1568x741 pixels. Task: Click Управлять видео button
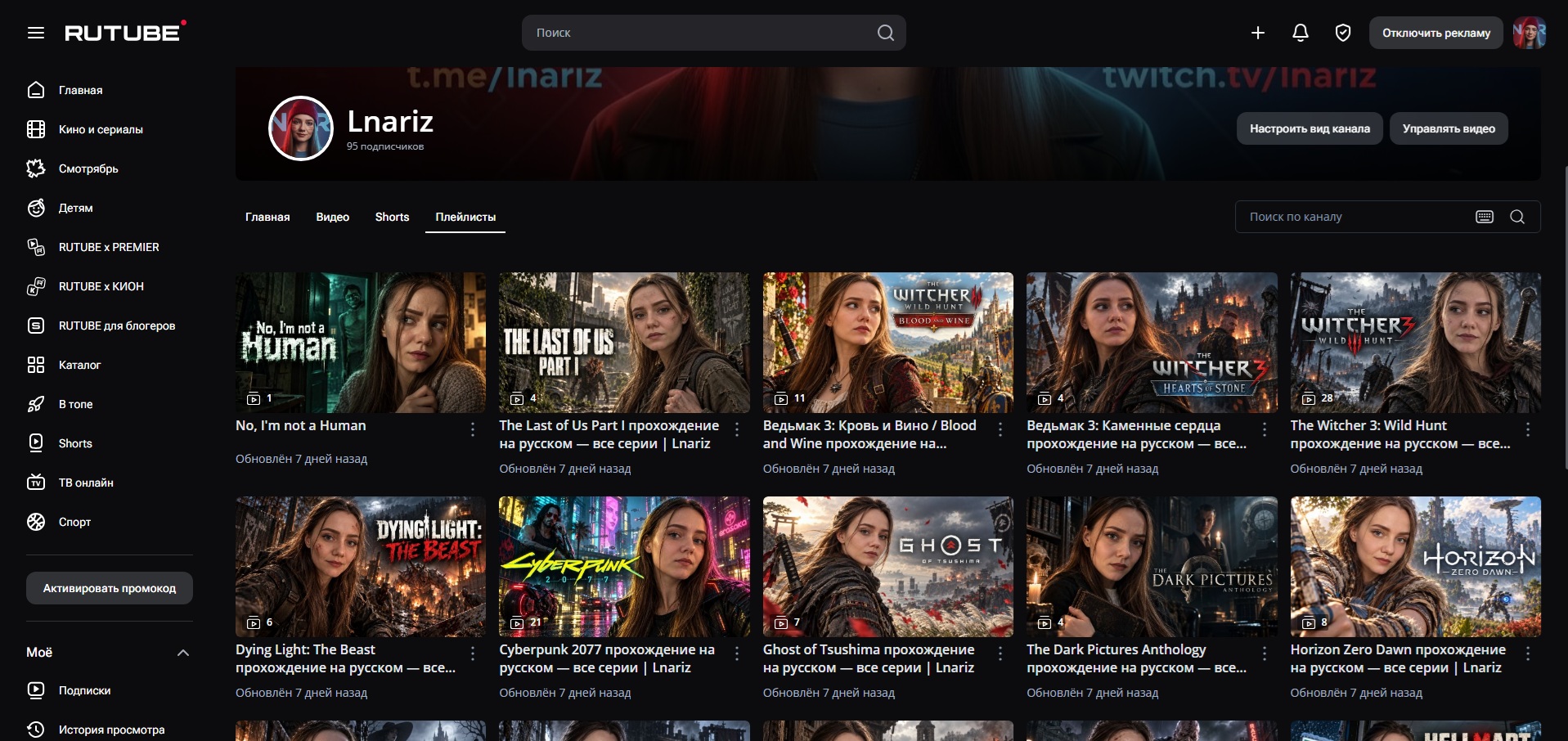pyautogui.click(x=1449, y=128)
